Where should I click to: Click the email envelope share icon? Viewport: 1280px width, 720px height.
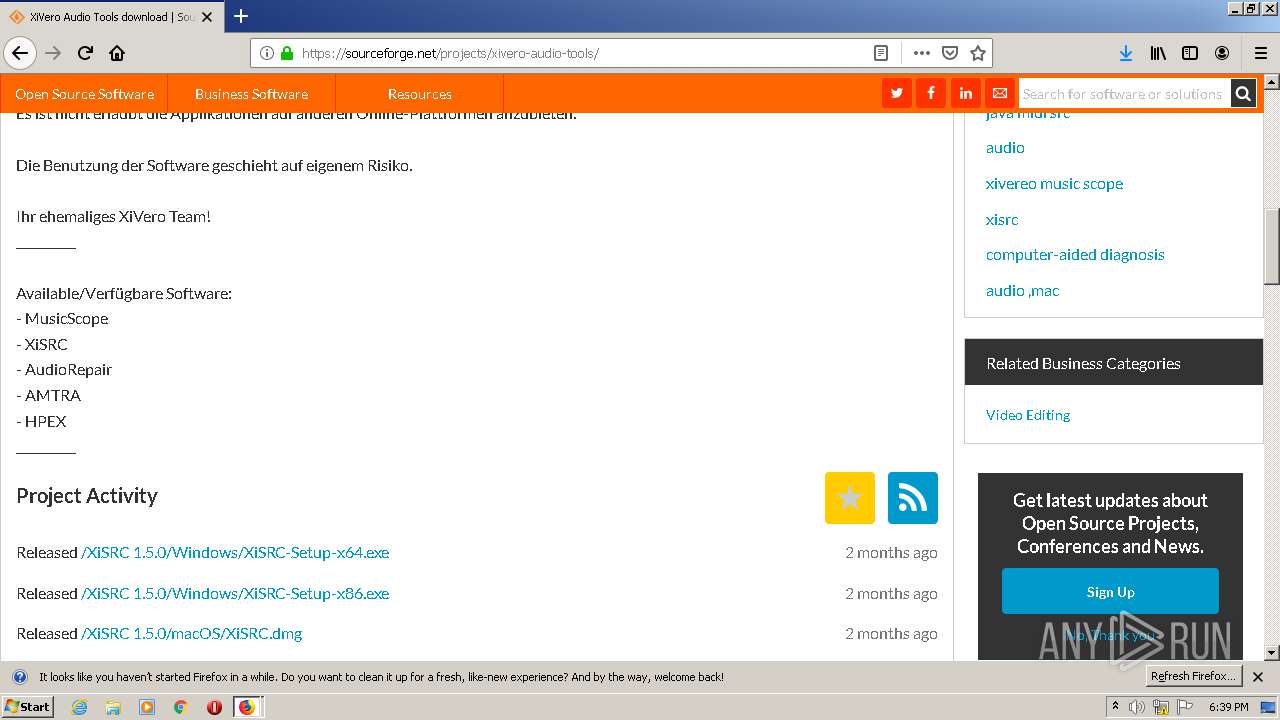pos(999,93)
